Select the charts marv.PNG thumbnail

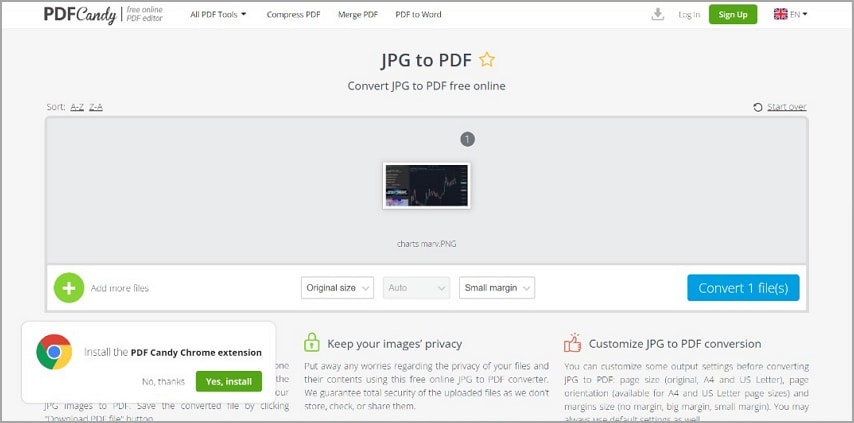coord(426,185)
